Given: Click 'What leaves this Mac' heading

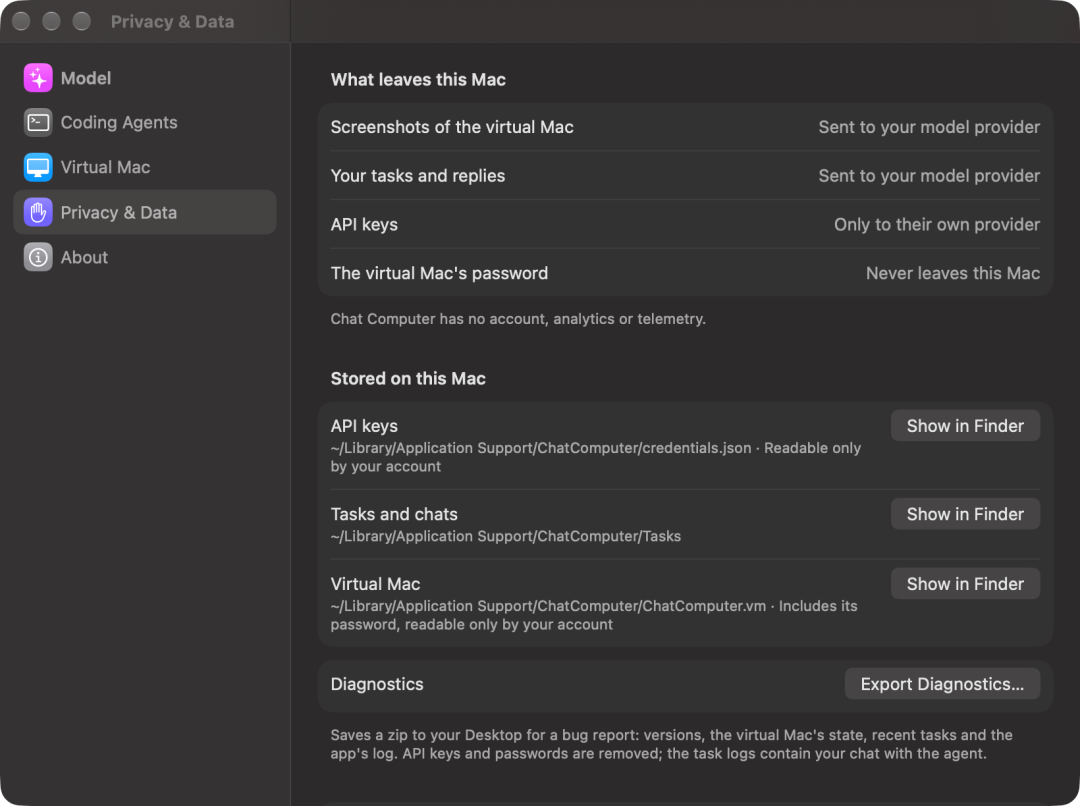Looking at the screenshot, I should click(x=418, y=80).
